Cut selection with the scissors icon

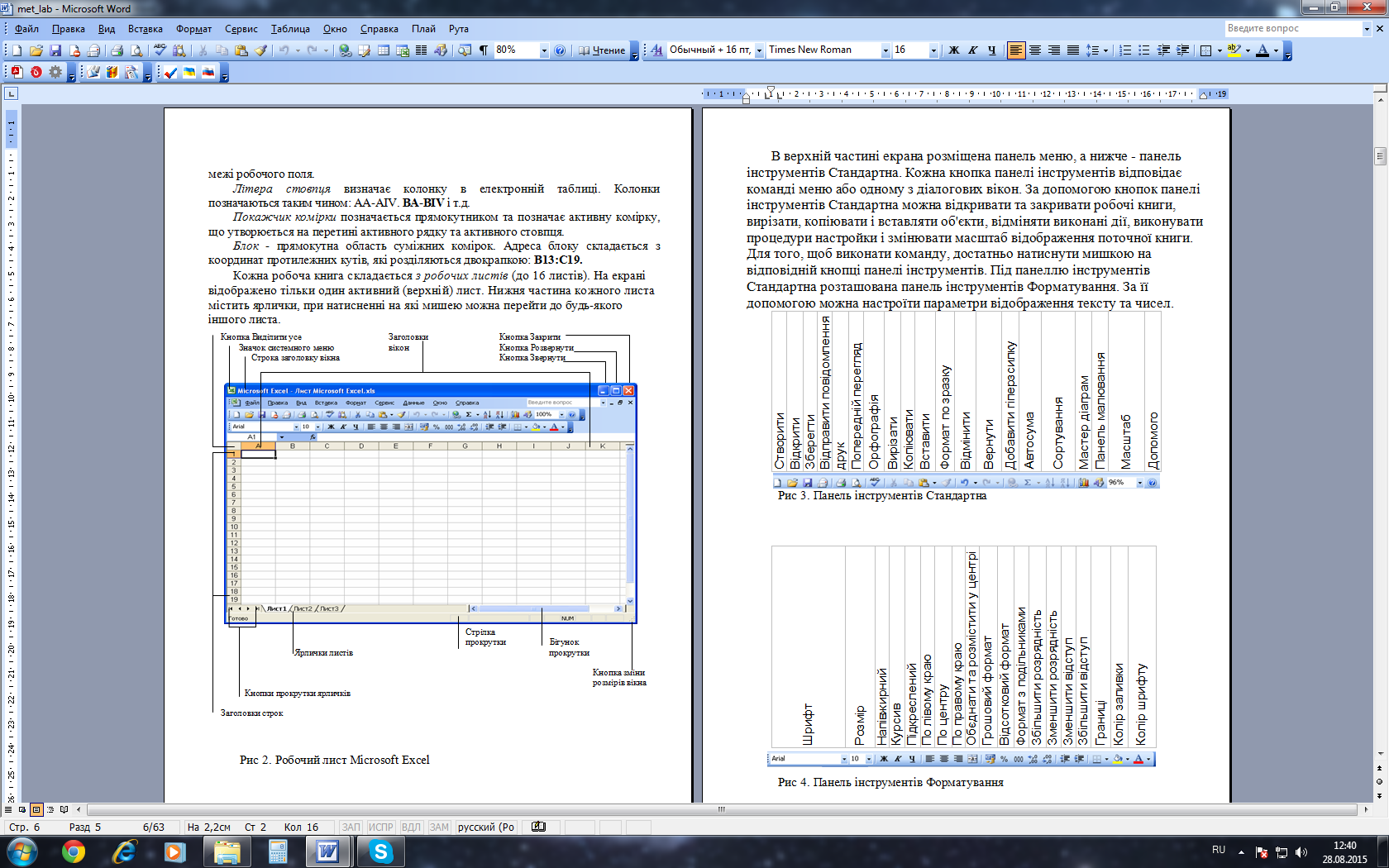tap(203, 50)
